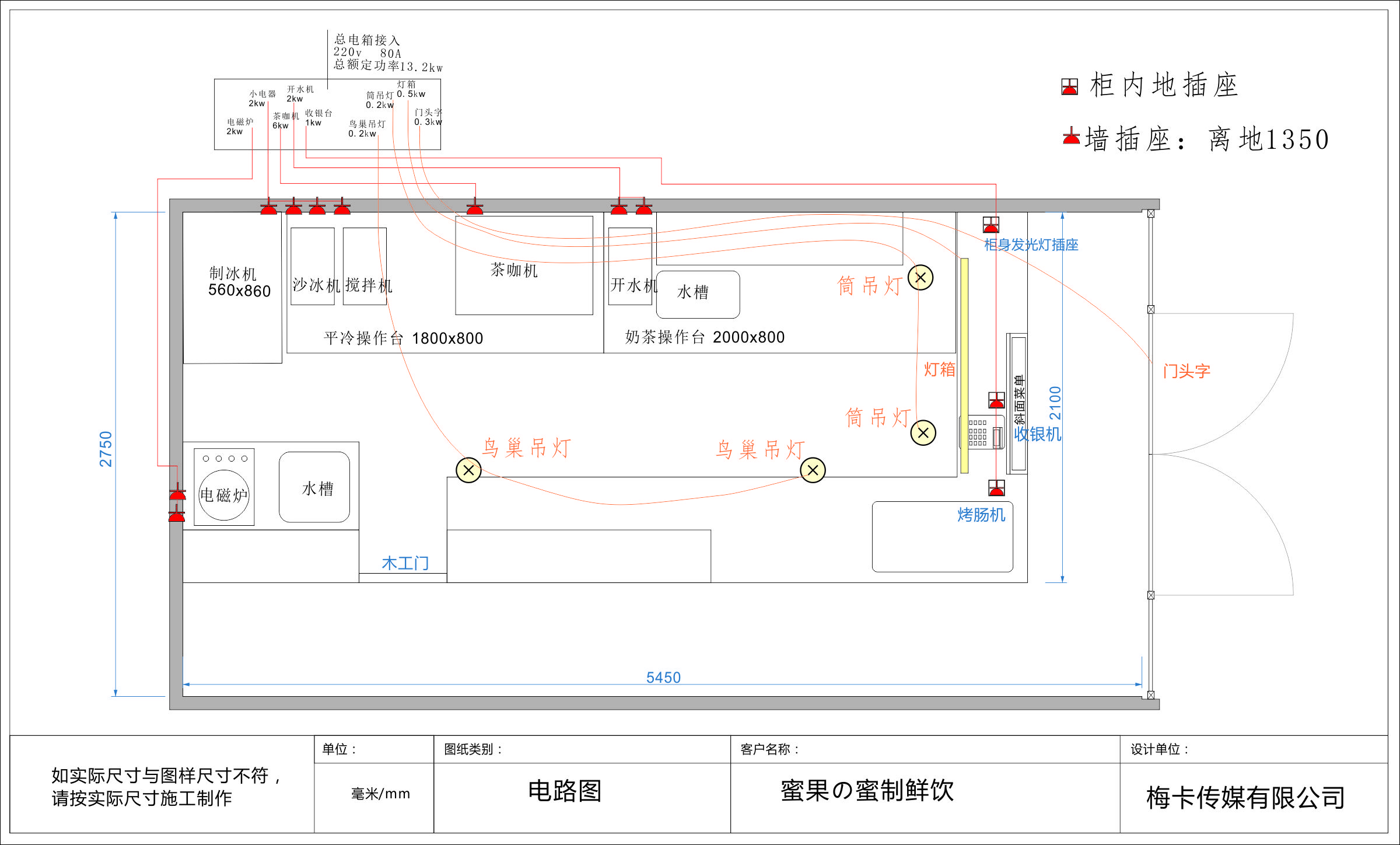This screenshot has width=1400, height=845.
Task: Click the yellow 灯箱 strip
Action: coord(965,366)
